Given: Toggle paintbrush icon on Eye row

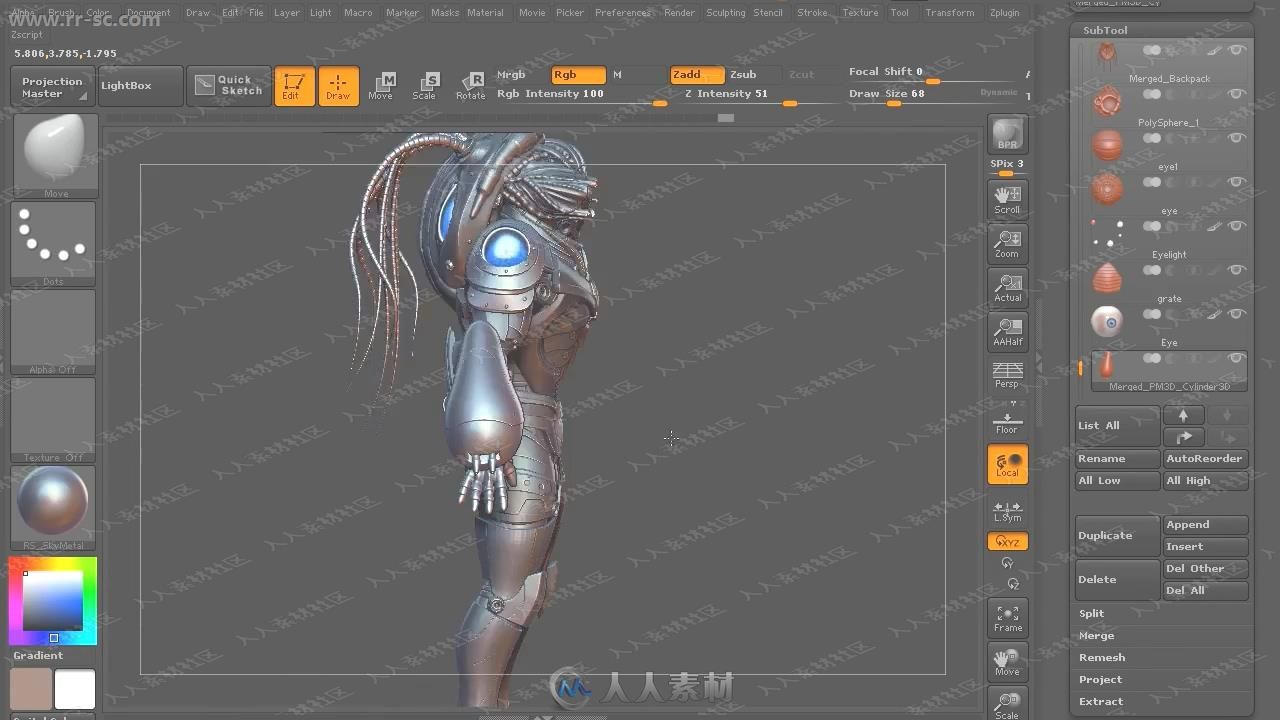Looking at the screenshot, I should click(x=1214, y=314).
